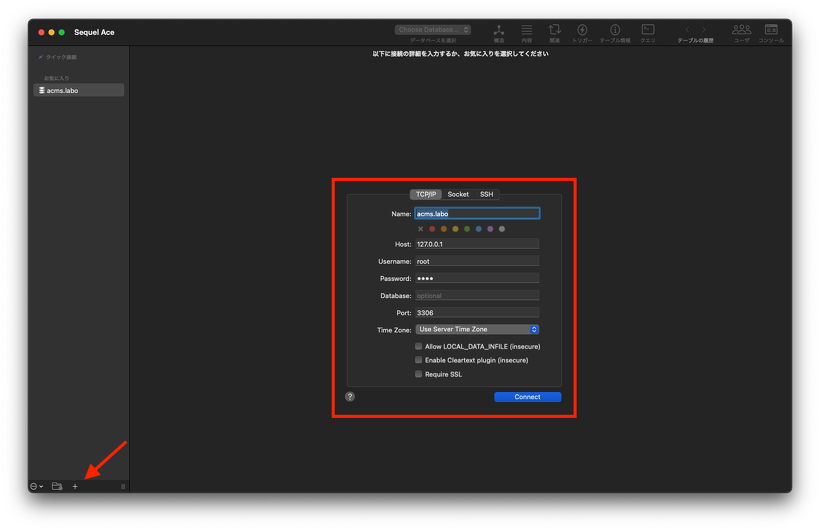Open the sidebar footer action menu dropdown

[x=36, y=486]
